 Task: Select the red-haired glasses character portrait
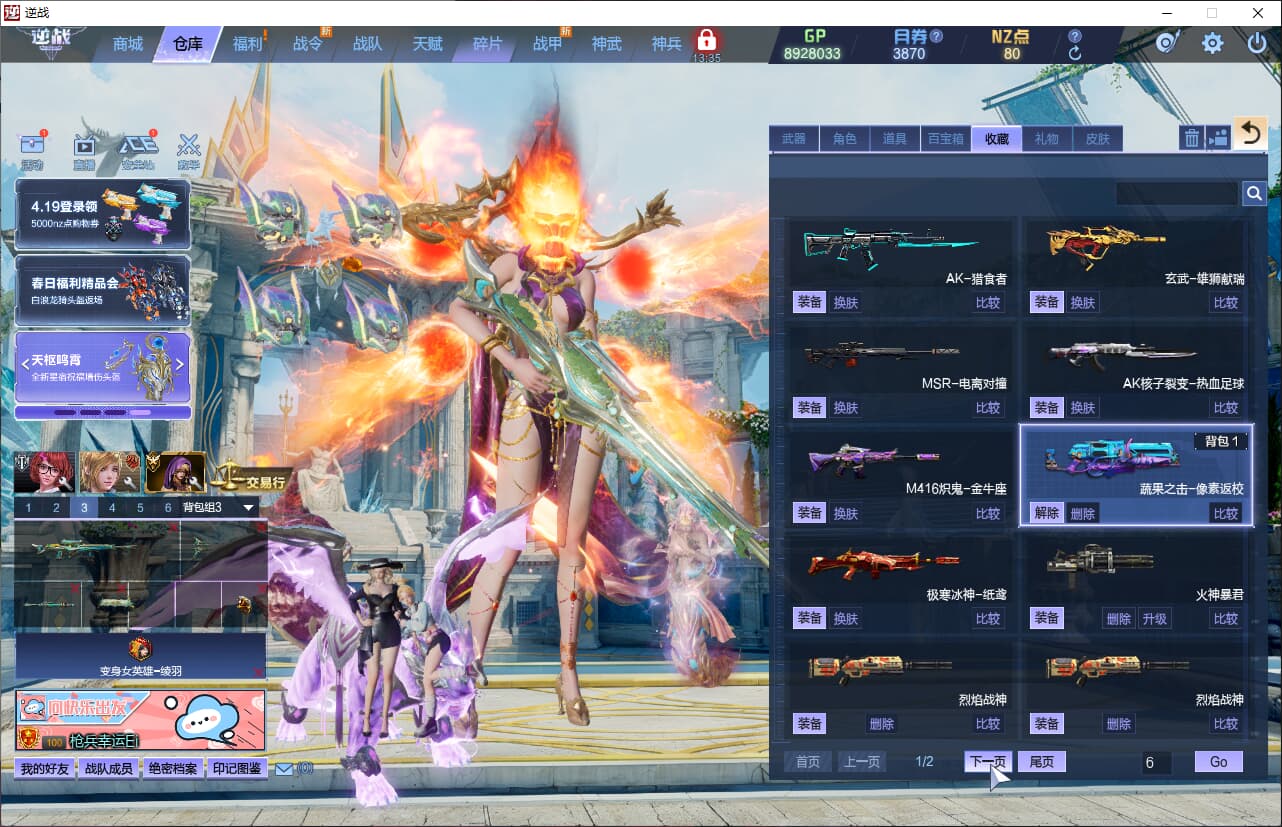(x=45, y=472)
